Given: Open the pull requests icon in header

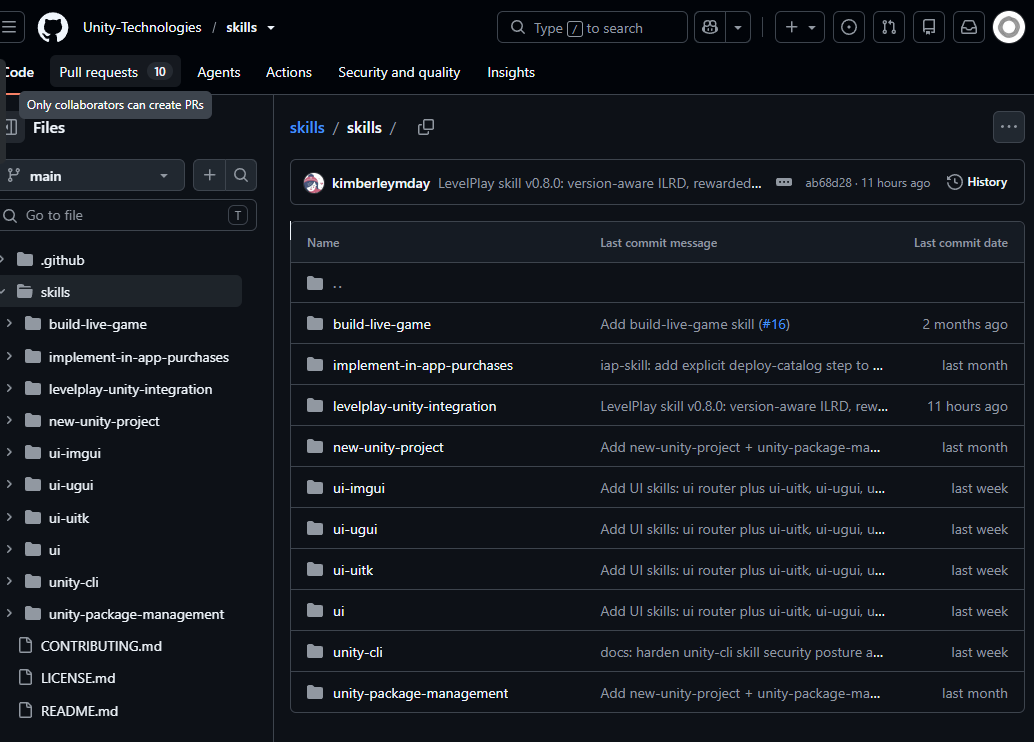Looking at the screenshot, I should [889, 28].
